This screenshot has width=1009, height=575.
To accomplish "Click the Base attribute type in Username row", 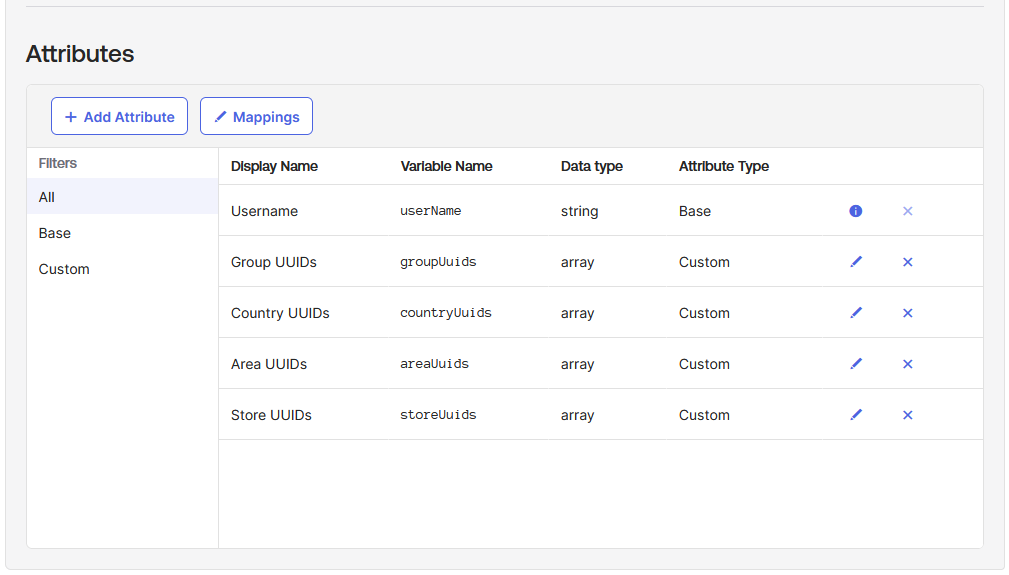I will point(695,211).
